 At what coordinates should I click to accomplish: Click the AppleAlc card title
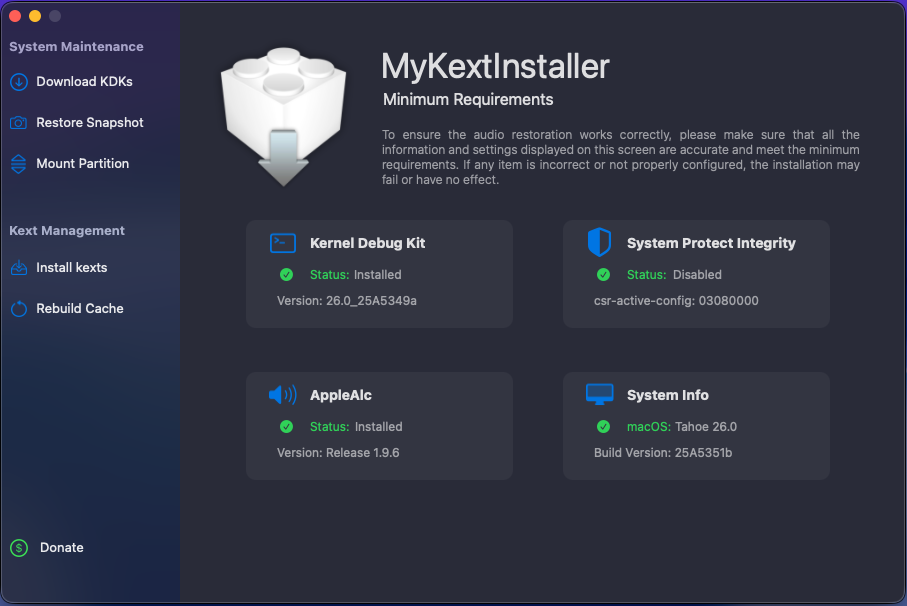pyautogui.click(x=341, y=395)
